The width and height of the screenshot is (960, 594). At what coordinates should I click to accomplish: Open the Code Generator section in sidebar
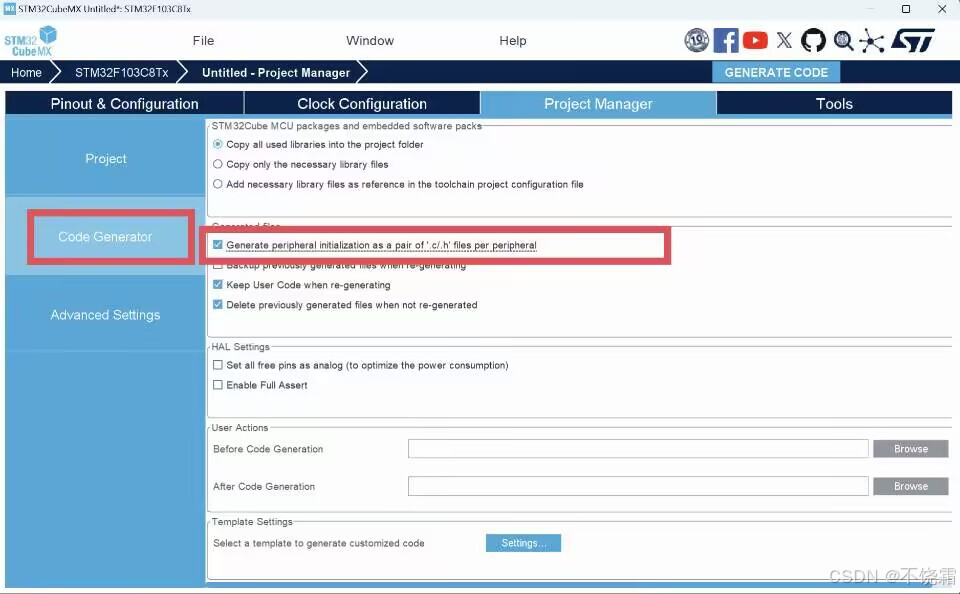[105, 236]
